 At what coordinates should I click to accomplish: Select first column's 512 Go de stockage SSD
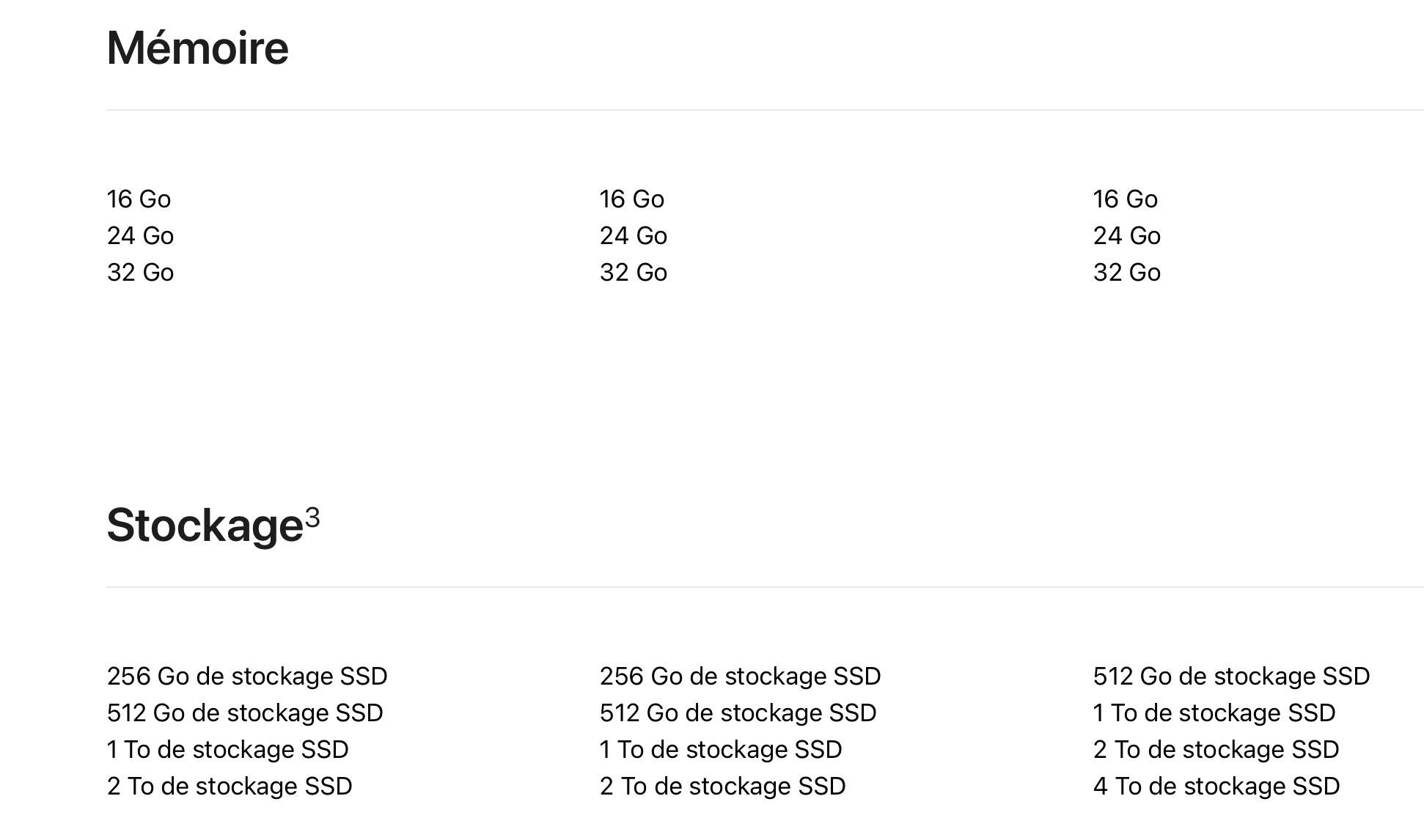point(245,713)
